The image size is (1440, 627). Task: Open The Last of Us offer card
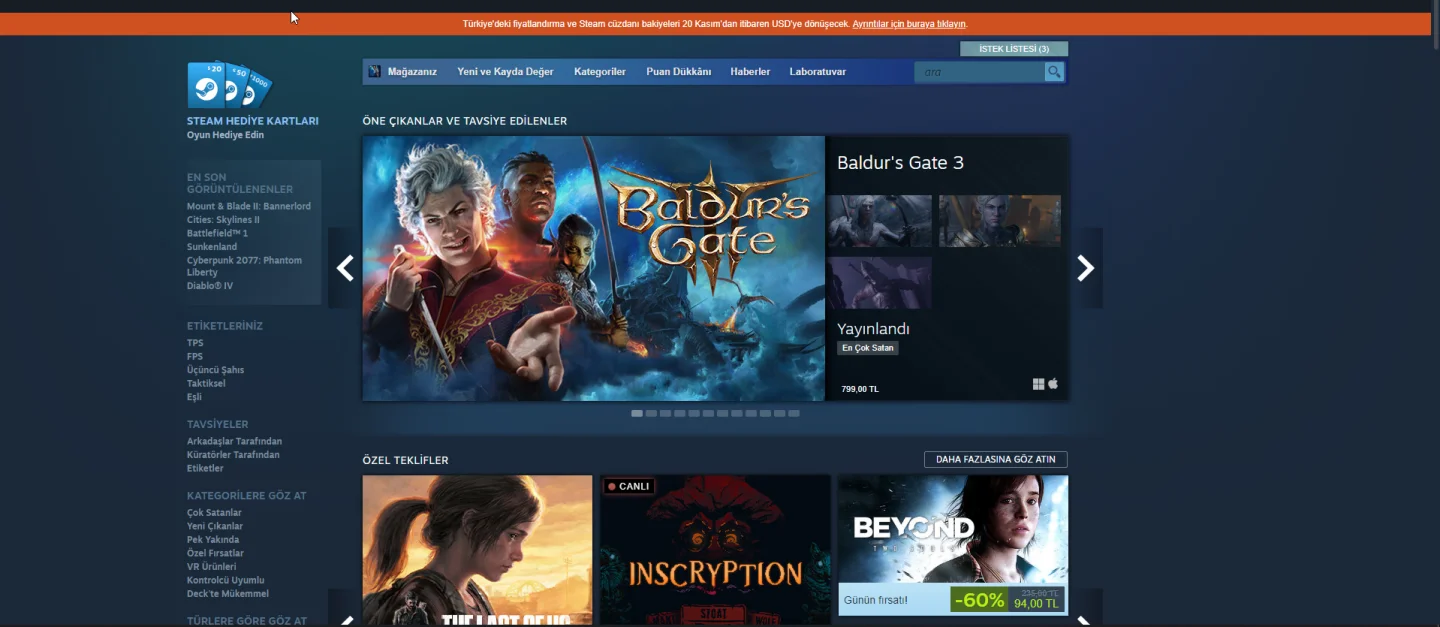(477, 550)
